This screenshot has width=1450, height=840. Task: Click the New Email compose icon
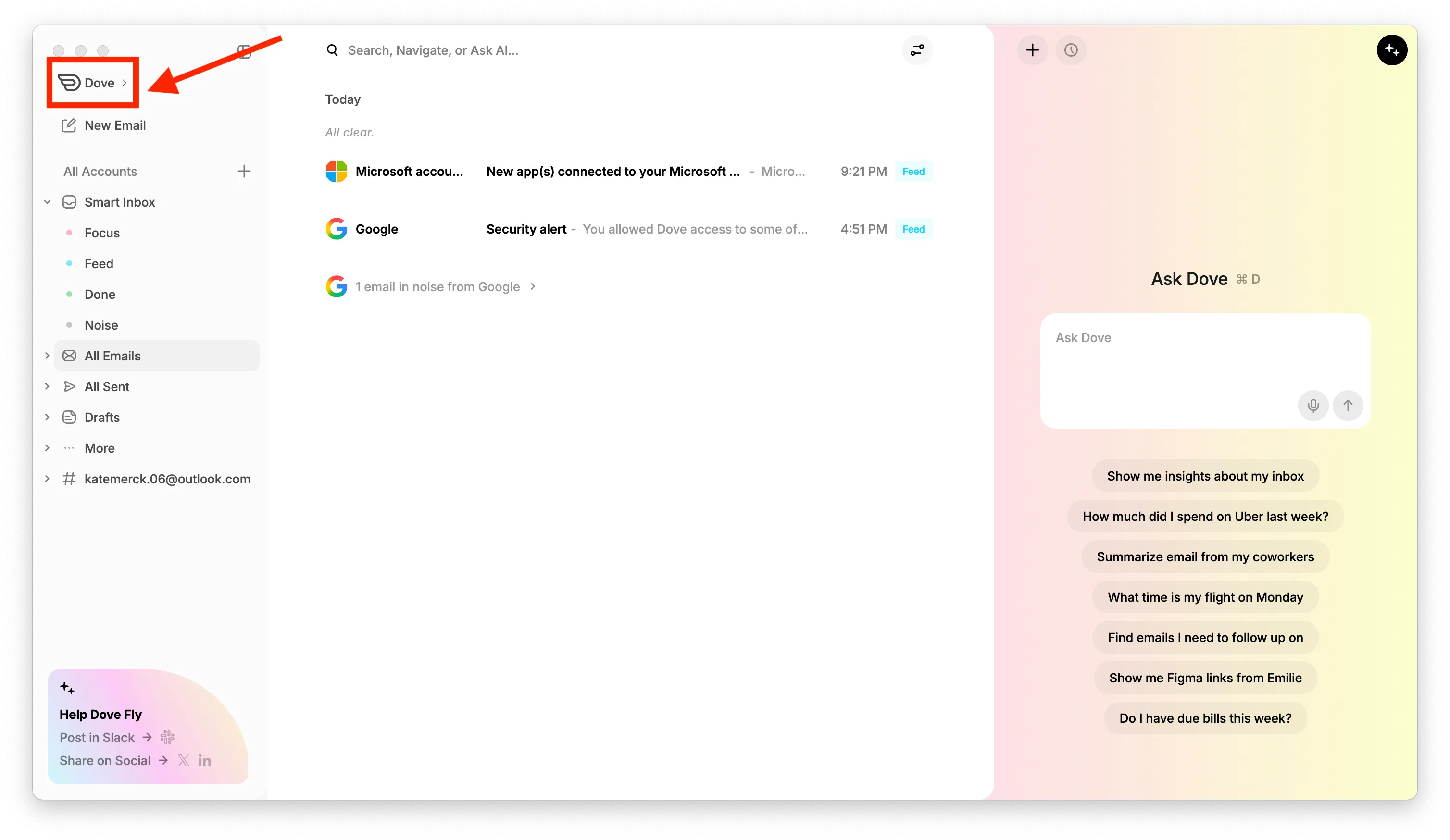click(x=69, y=125)
